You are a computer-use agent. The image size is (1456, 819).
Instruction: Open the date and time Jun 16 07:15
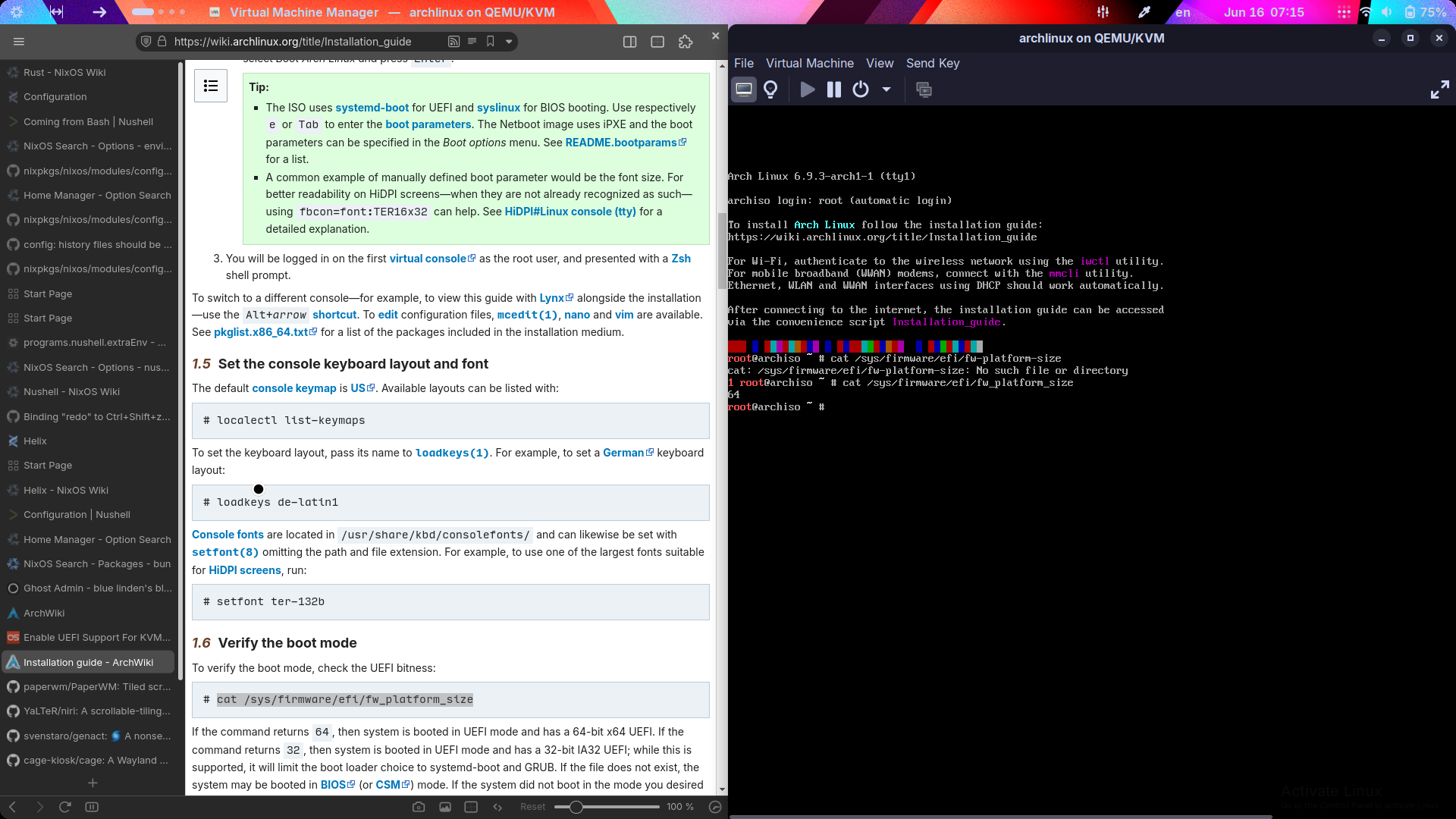tap(1263, 12)
